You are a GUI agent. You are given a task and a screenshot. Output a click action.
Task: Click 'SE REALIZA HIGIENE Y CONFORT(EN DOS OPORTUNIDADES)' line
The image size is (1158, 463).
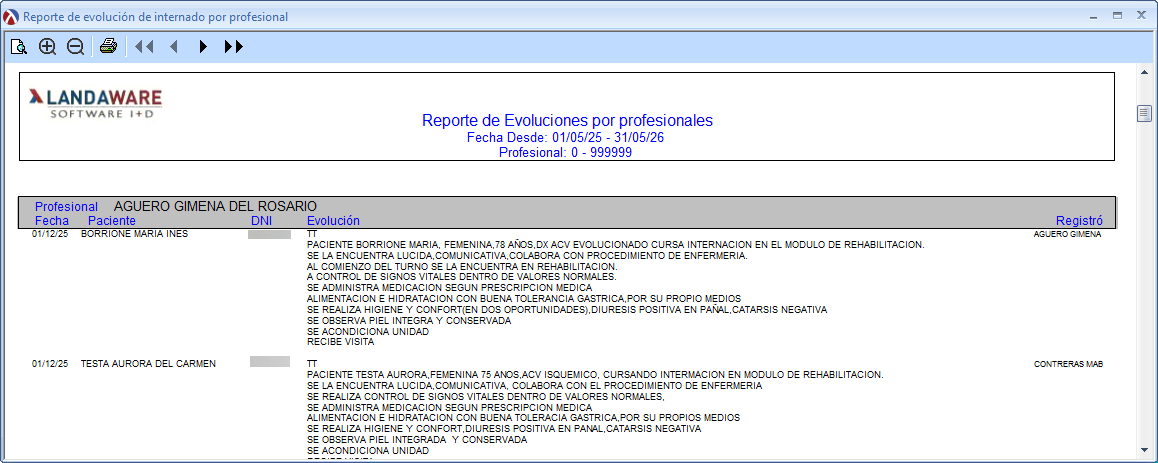click(x=566, y=309)
